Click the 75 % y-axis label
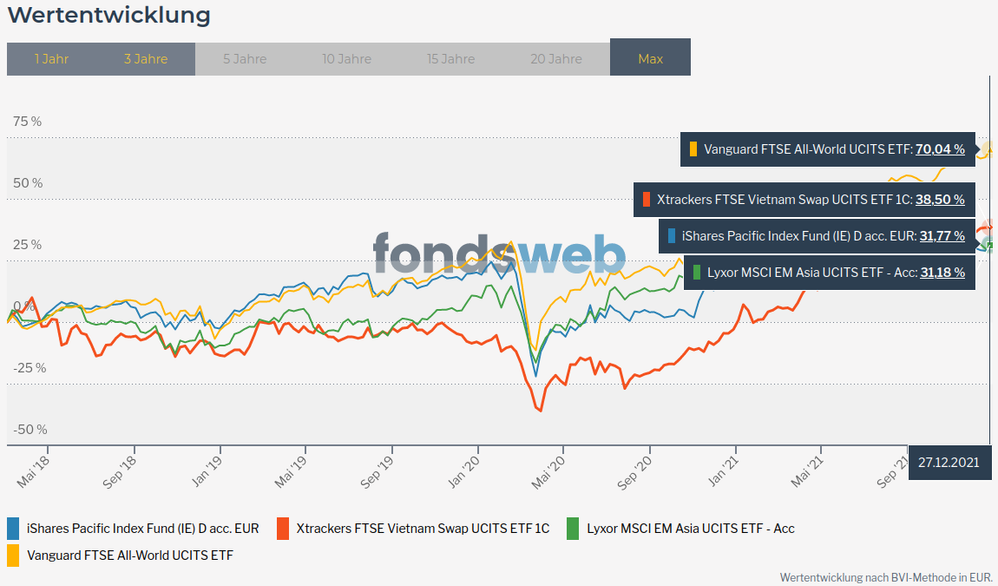 tap(27, 122)
